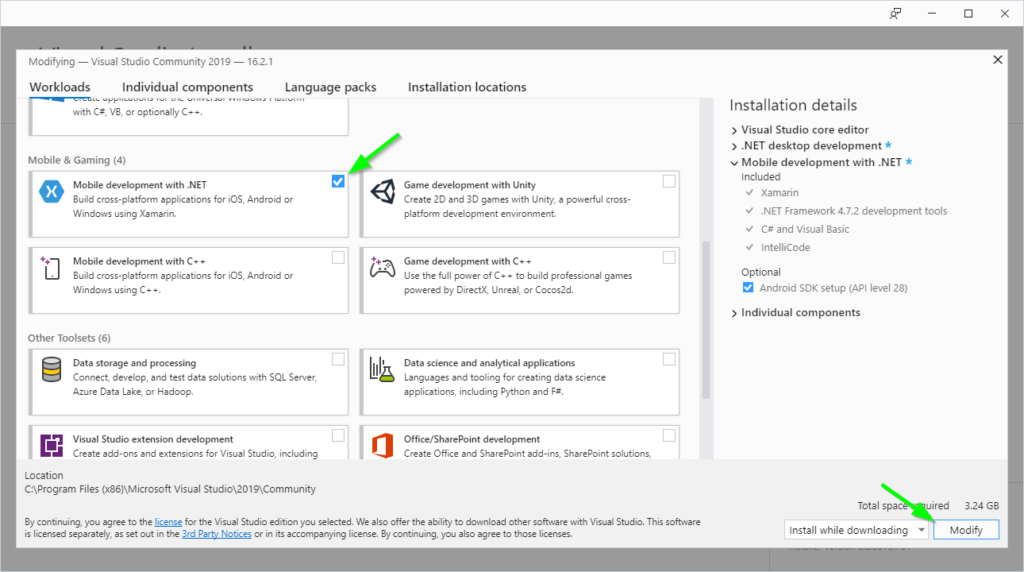The image size is (1024, 572).
Task: Click the install location path text
Action: click(170, 489)
